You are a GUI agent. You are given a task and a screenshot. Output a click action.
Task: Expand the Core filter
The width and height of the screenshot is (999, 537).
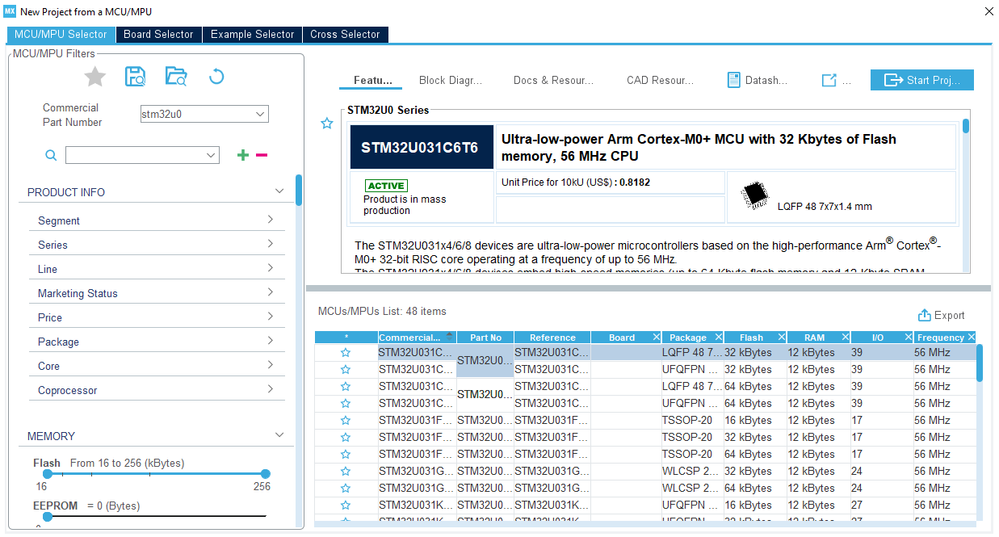pyautogui.click(x=270, y=365)
